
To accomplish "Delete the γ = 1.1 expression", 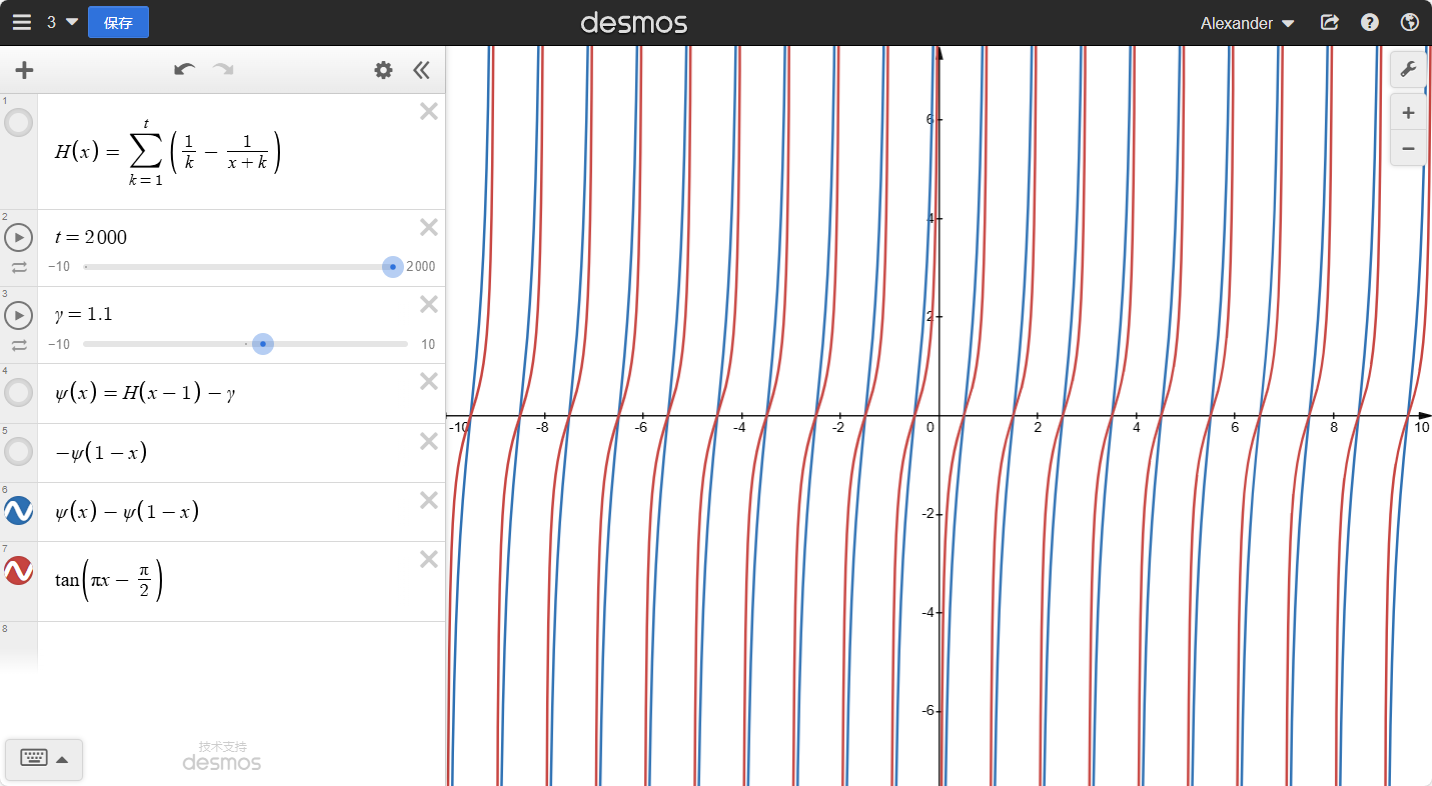I will tap(429, 305).
